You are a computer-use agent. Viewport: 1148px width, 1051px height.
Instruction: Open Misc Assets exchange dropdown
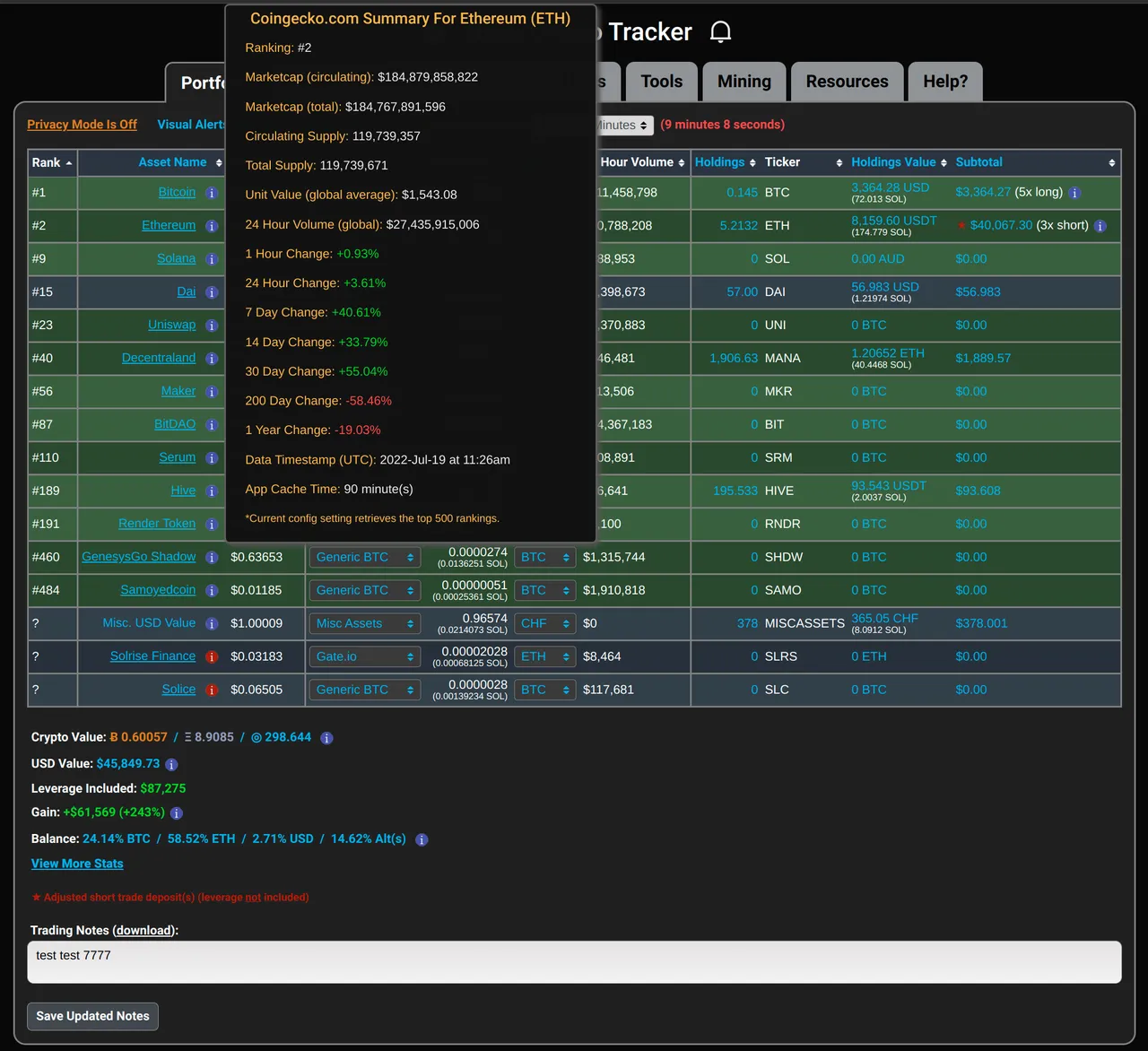point(364,624)
